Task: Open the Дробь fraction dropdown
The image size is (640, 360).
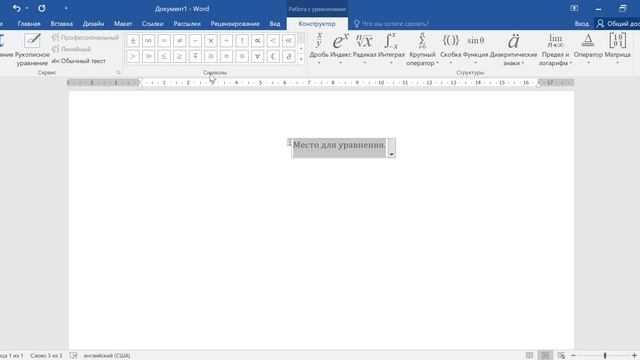Action: (319, 49)
